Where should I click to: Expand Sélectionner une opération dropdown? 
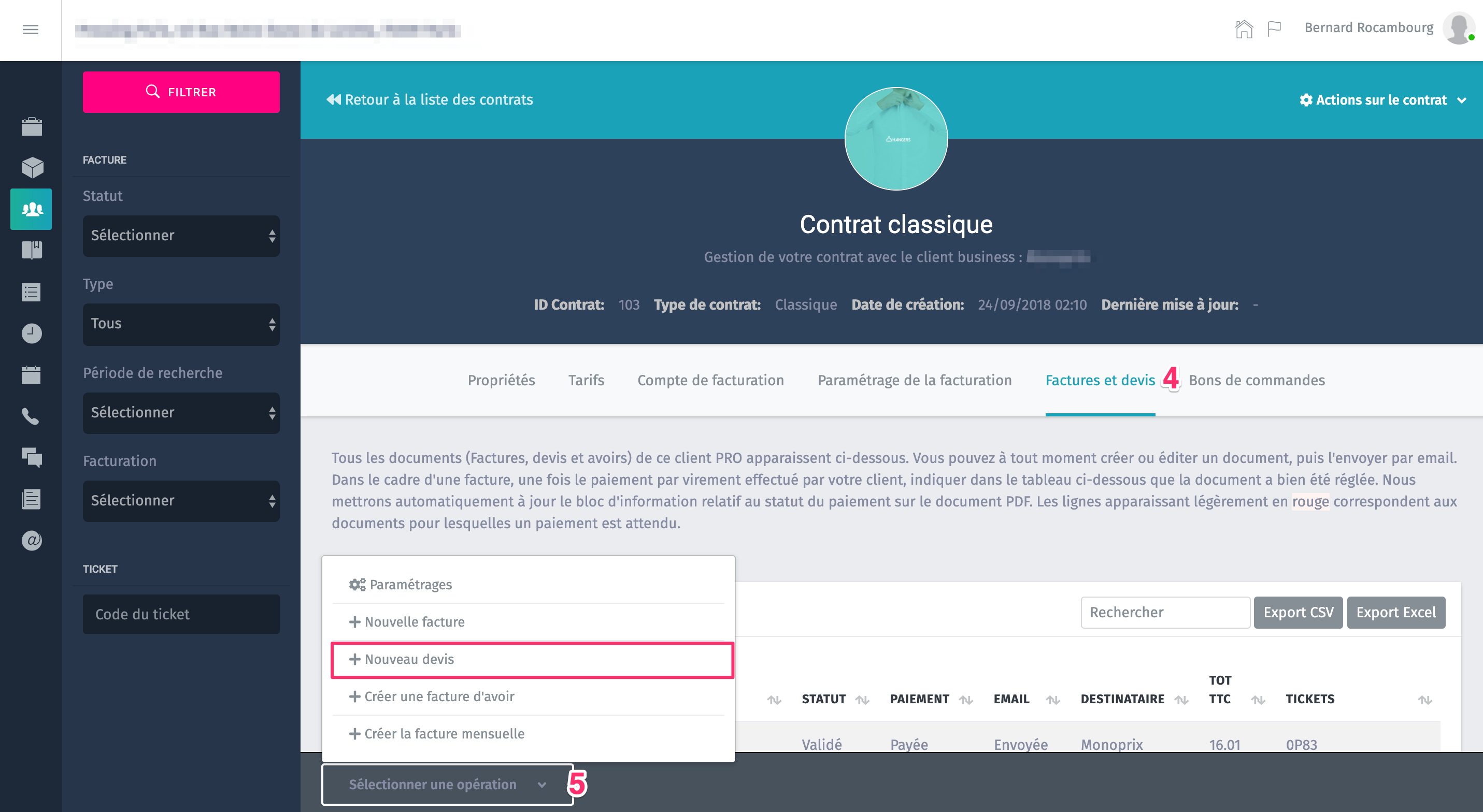pyautogui.click(x=447, y=785)
